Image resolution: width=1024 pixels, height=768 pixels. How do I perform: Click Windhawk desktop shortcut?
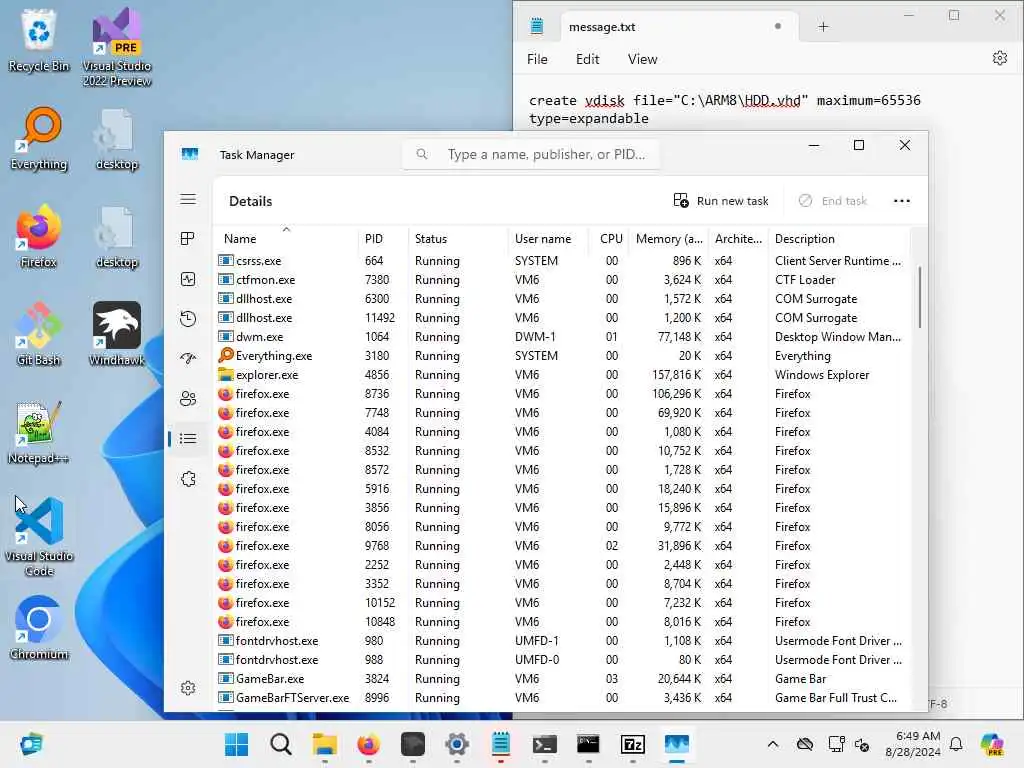tap(117, 334)
